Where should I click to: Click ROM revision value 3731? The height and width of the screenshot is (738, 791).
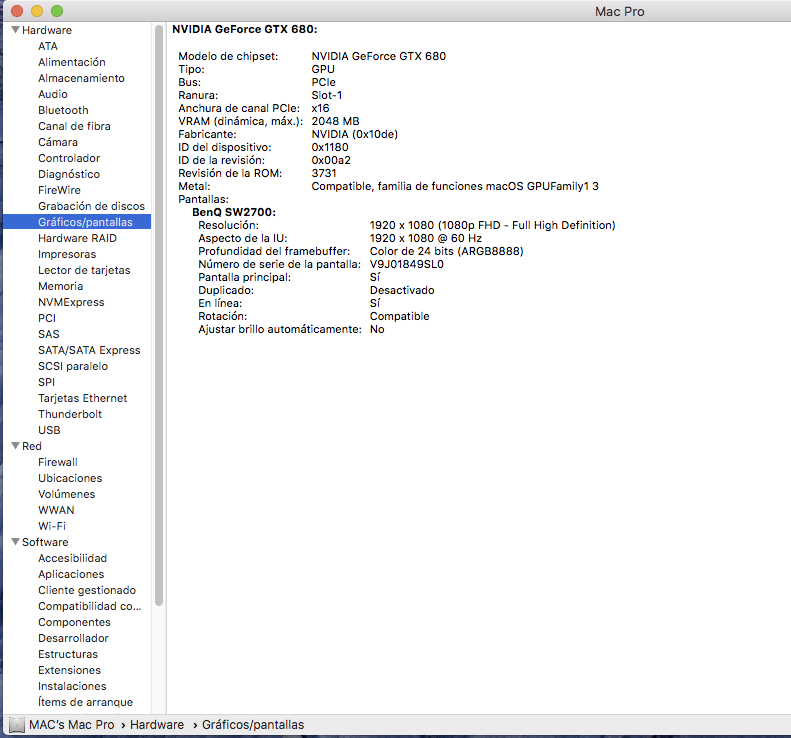pyautogui.click(x=324, y=173)
